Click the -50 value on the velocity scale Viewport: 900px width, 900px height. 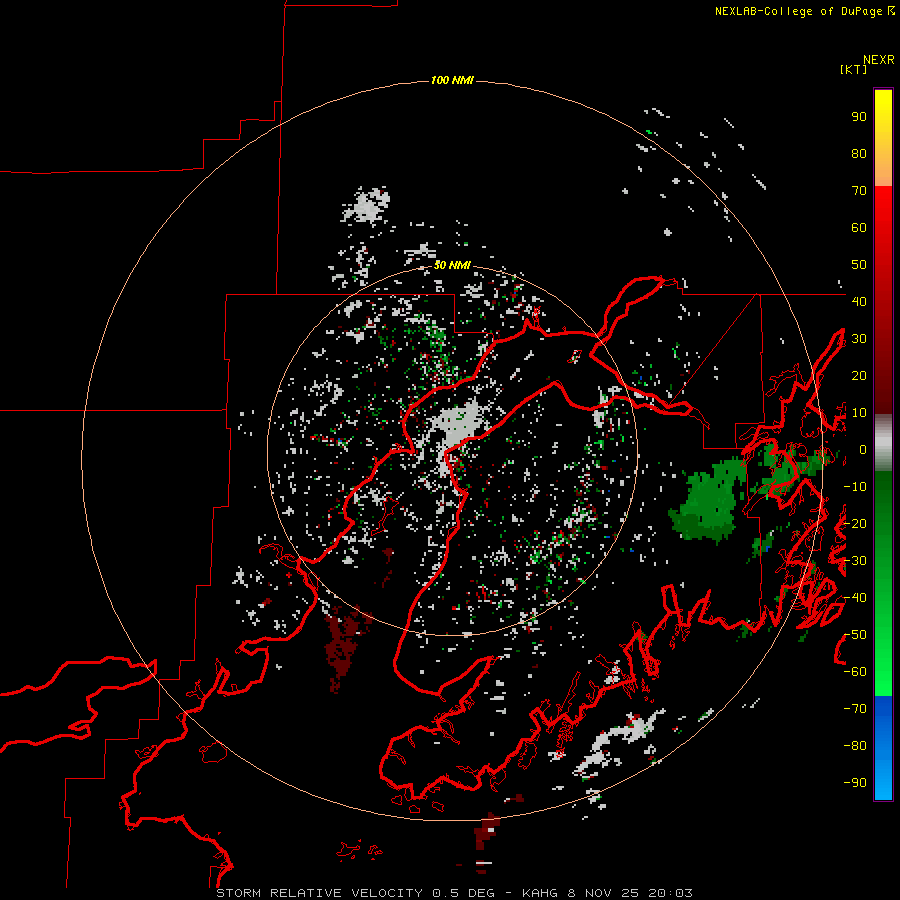click(x=855, y=635)
